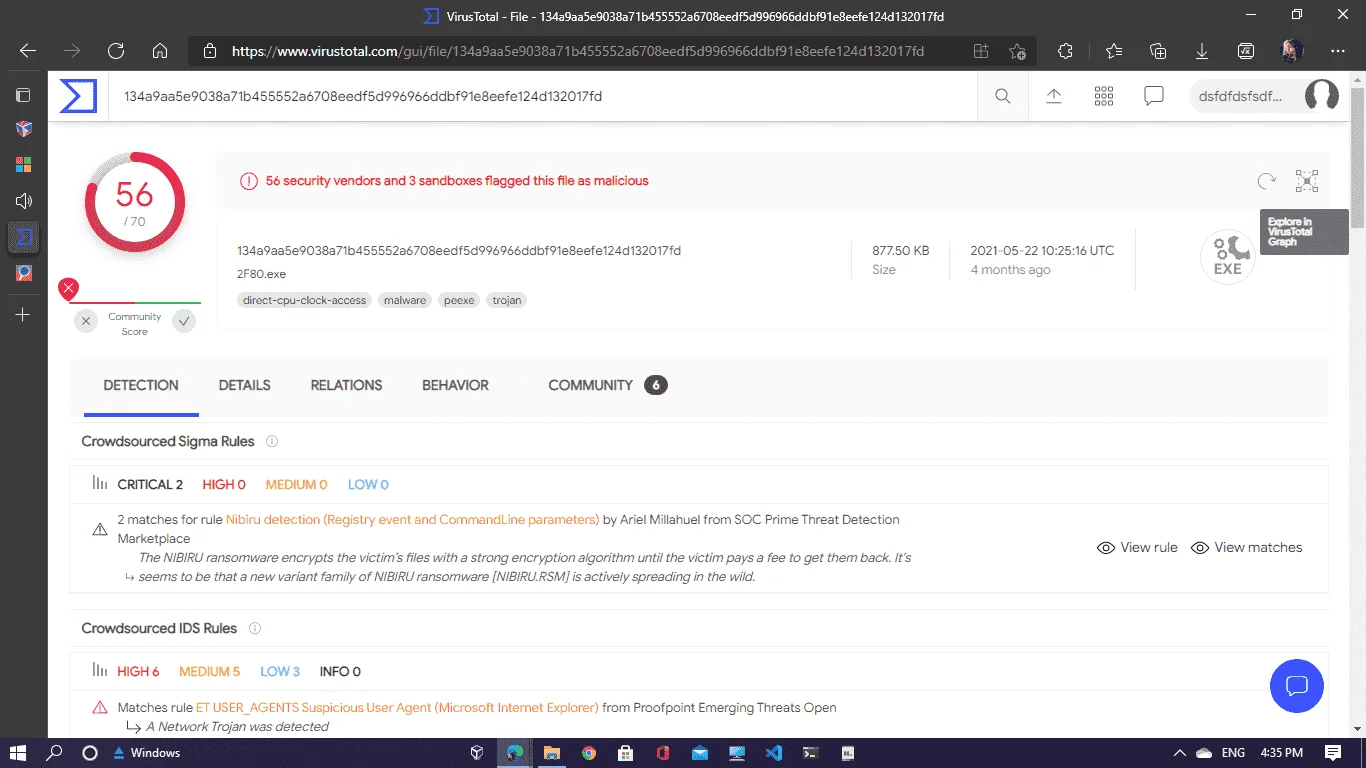Screen dimensions: 1366x768
Task: Open ET USER_AGENTS Suspicious User Agent rule link
Action: pos(397,708)
